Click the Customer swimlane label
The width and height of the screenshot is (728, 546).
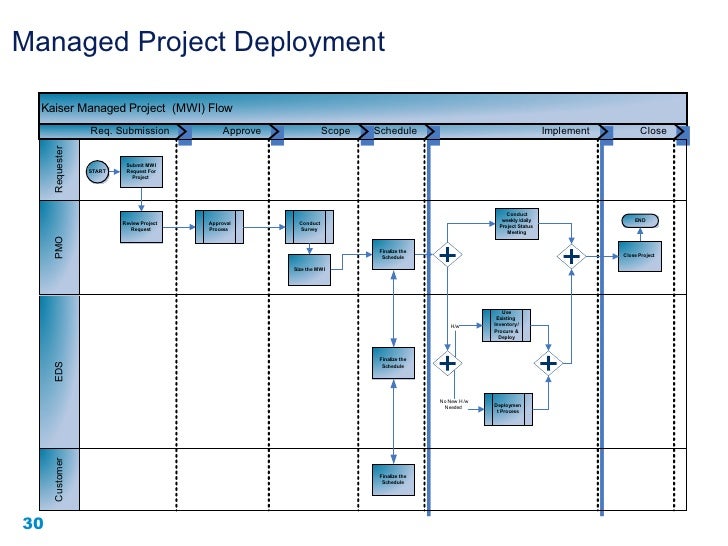point(59,479)
